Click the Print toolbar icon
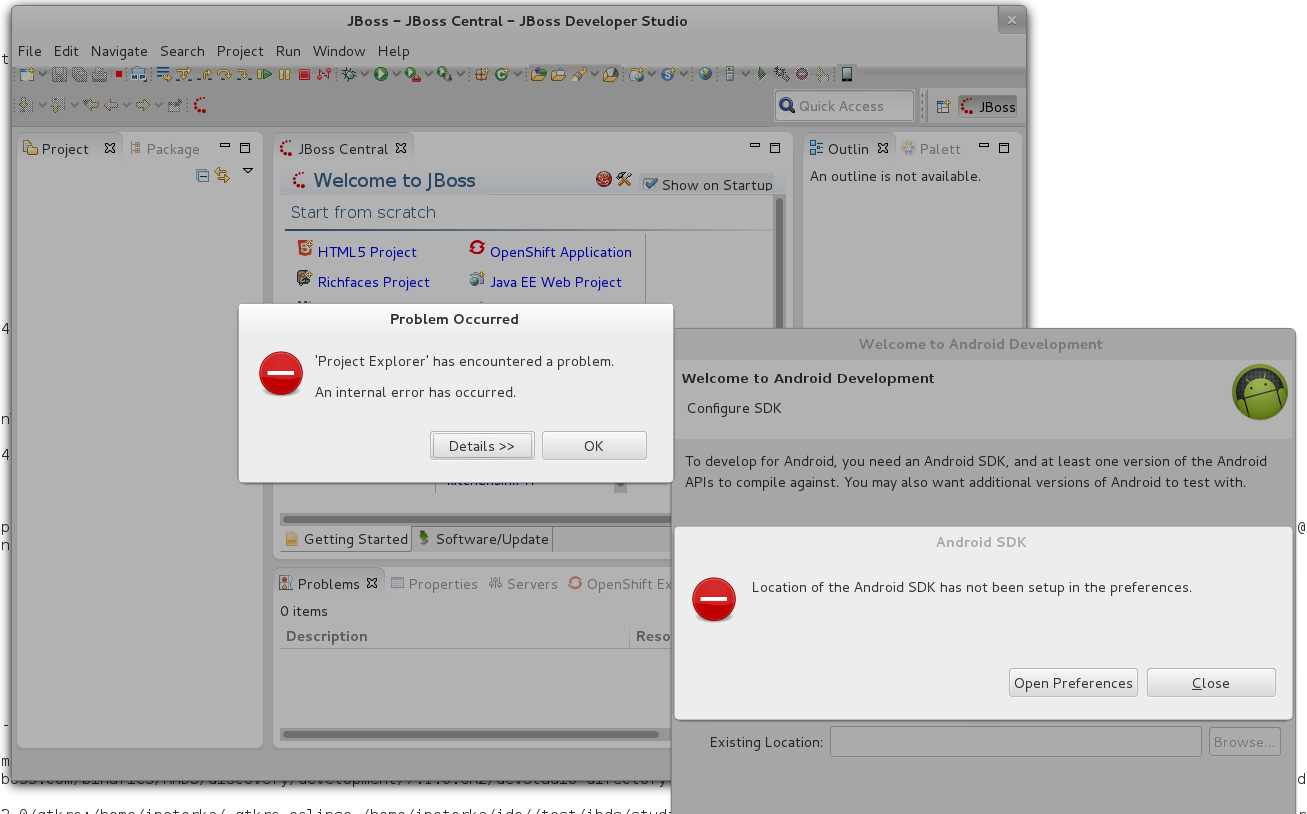 click(x=99, y=74)
